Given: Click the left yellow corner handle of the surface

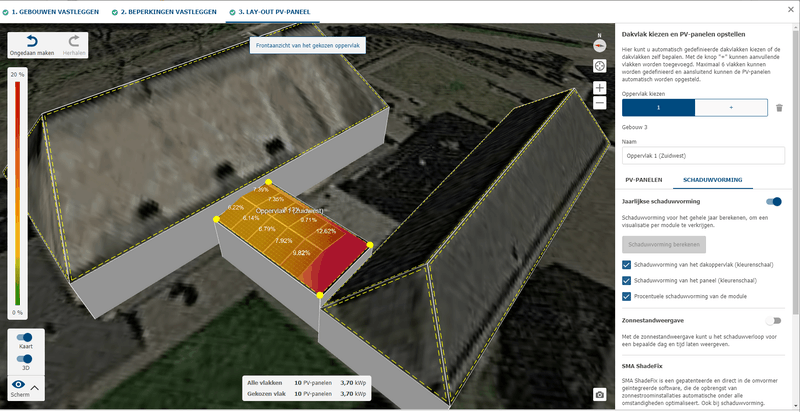Looking at the screenshot, I should tap(216, 219).
